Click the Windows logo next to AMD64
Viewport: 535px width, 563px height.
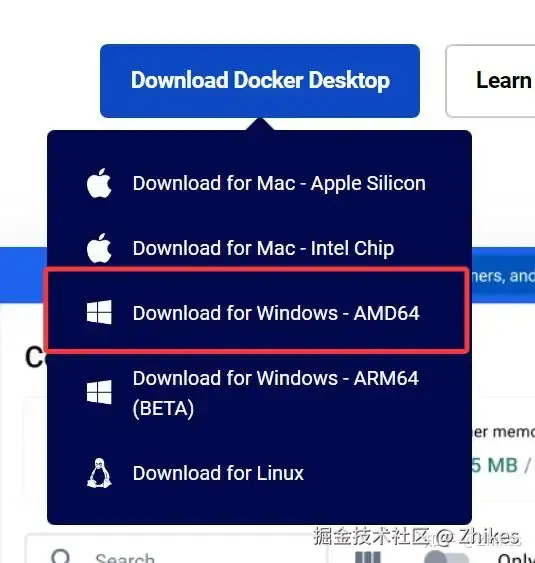(x=99, y=312)
